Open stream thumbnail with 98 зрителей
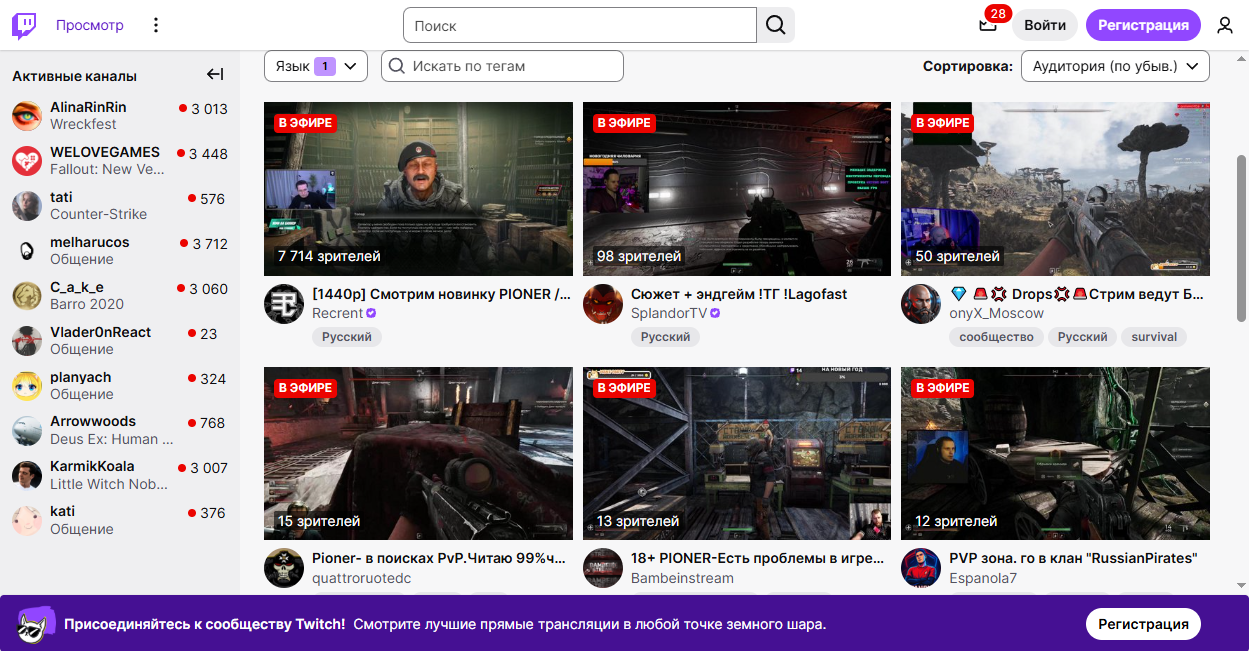The image size is (1249, 651). pyautogui.click(x=737, y=189)
